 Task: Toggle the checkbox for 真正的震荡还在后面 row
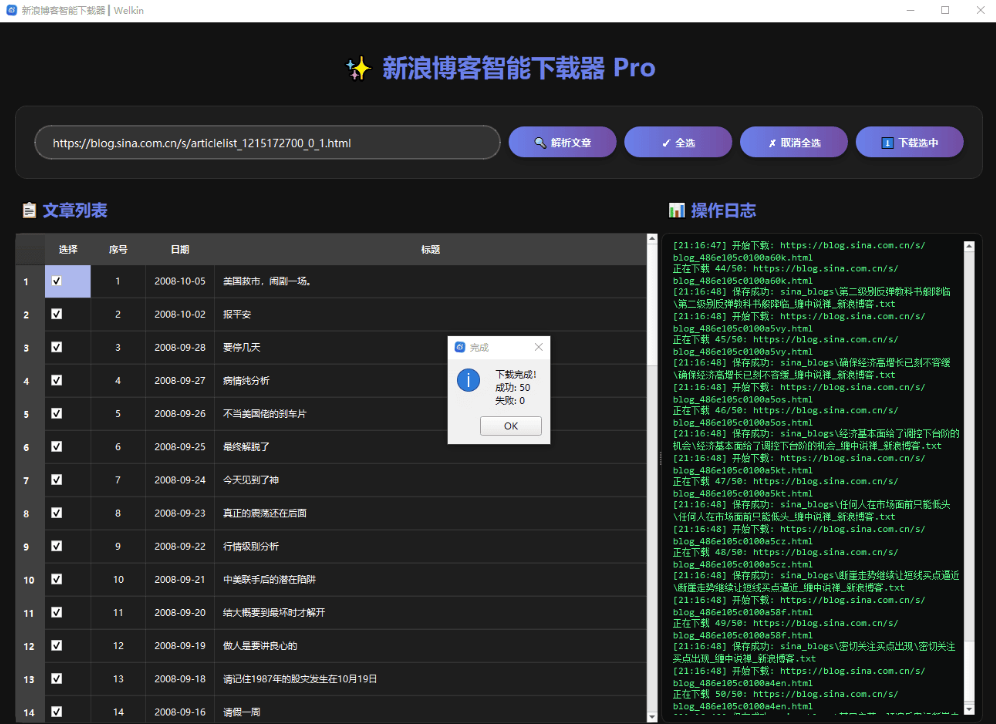click(x=57, y=513)
